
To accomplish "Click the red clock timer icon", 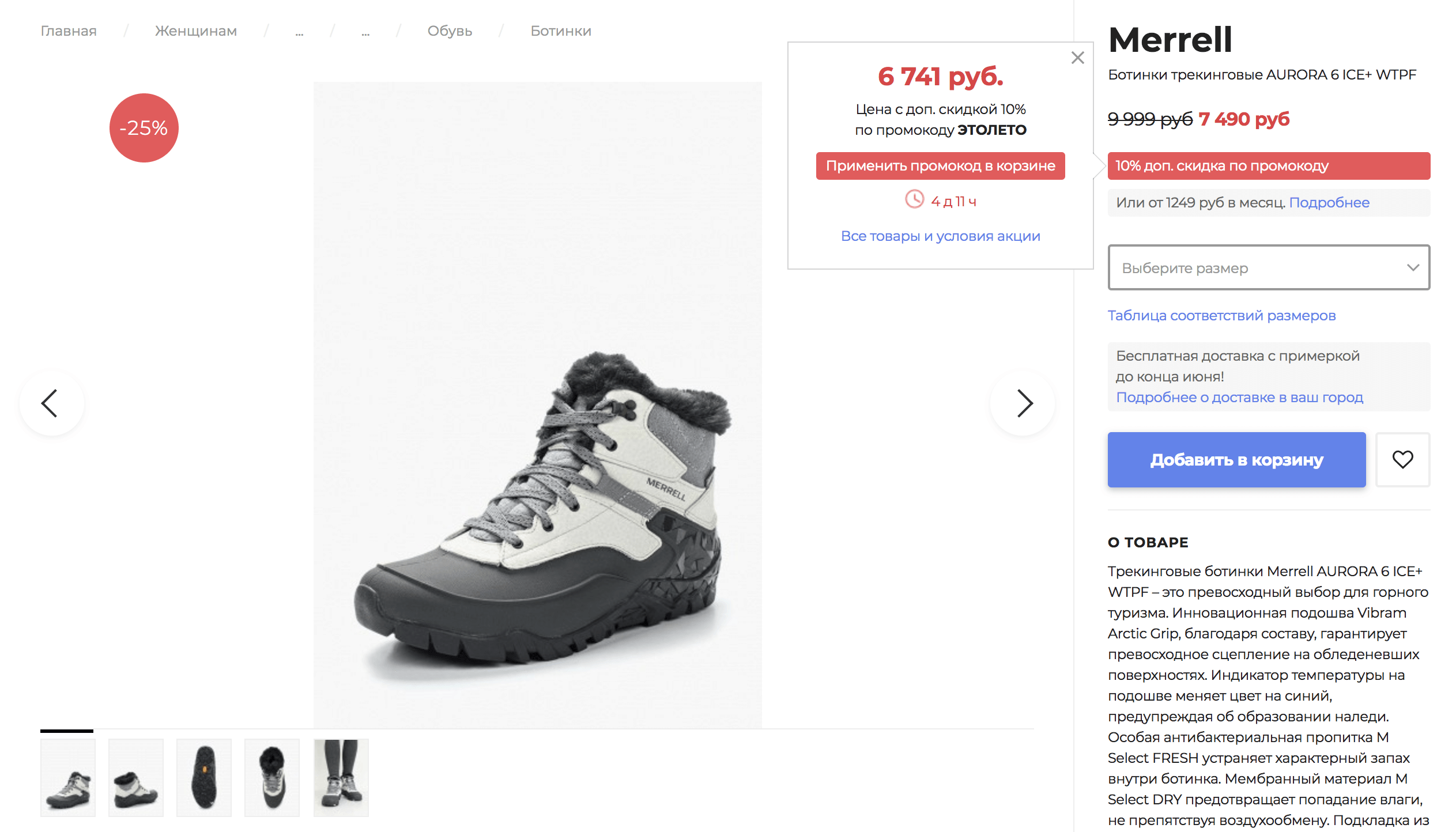I will tap(914, 199).
